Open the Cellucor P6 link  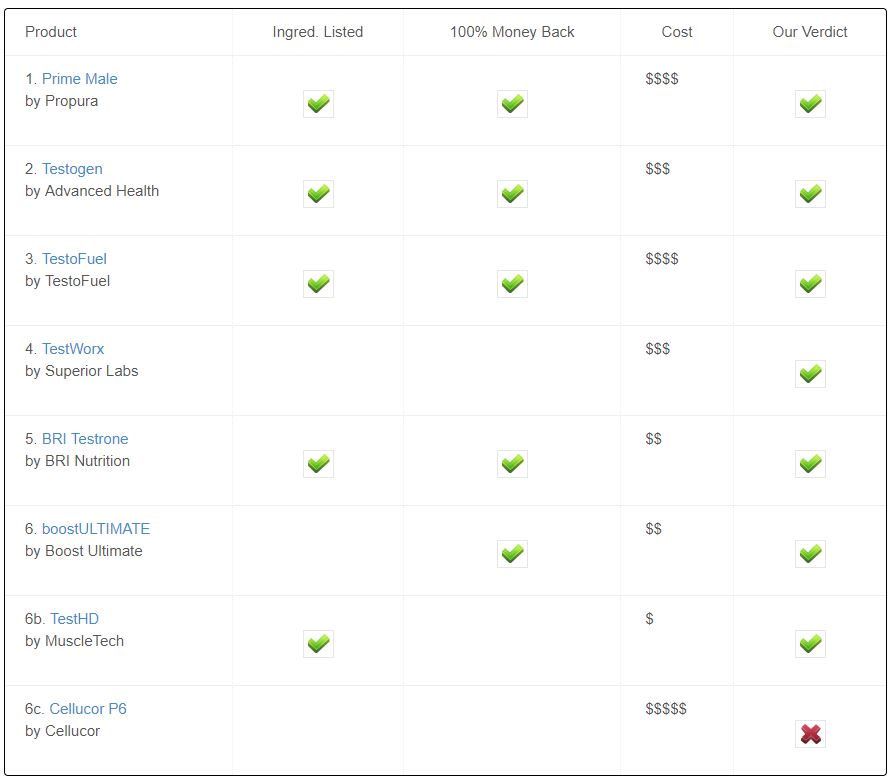pos(88,709)
